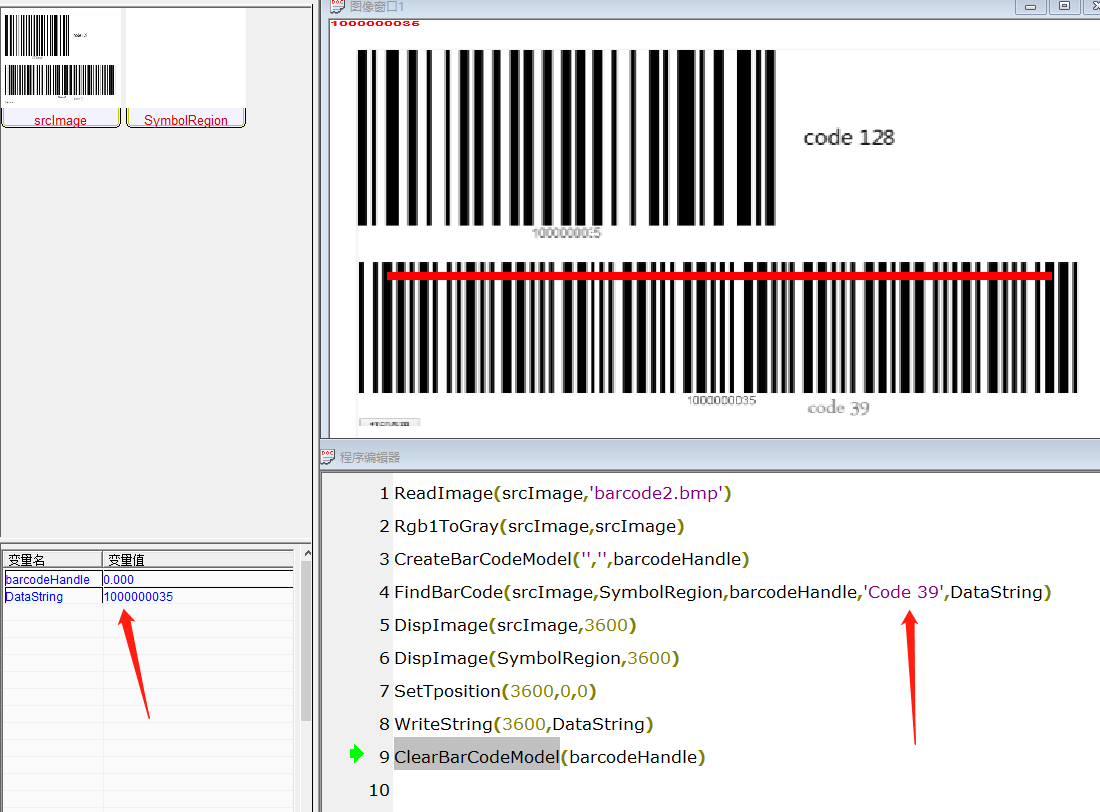The image size is (1100, 812).
Task: Click the 'code 39' label in image
Action: pyautogui.click(x=838, y=408)
